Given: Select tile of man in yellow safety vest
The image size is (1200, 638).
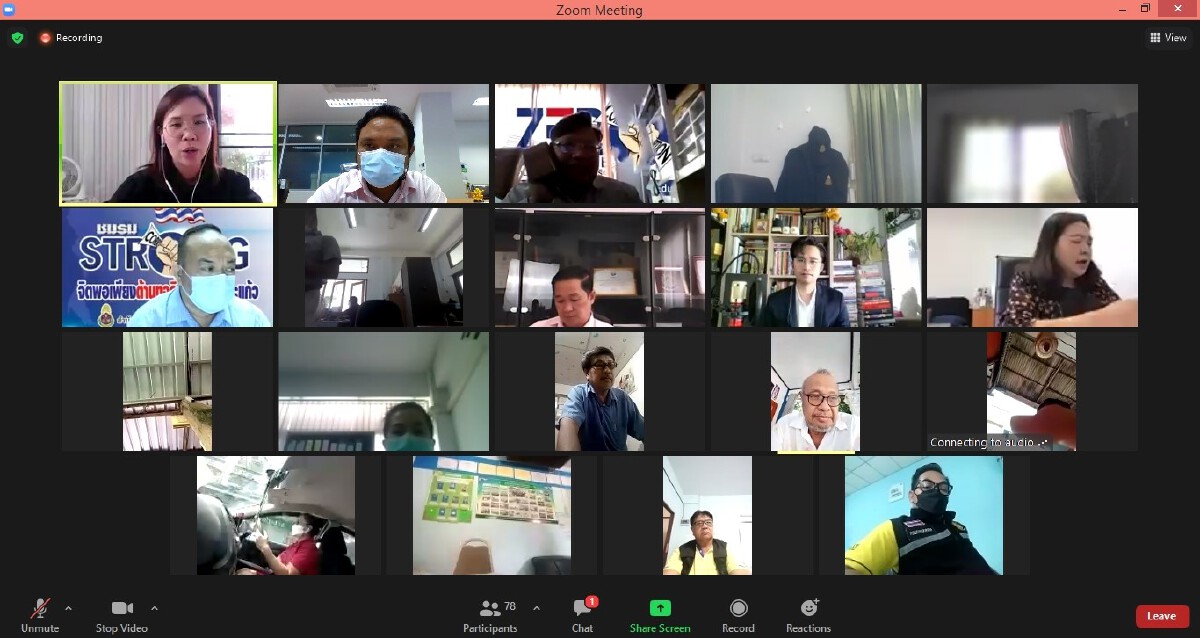Looking at the screenshot, I should tap(923, 515).
